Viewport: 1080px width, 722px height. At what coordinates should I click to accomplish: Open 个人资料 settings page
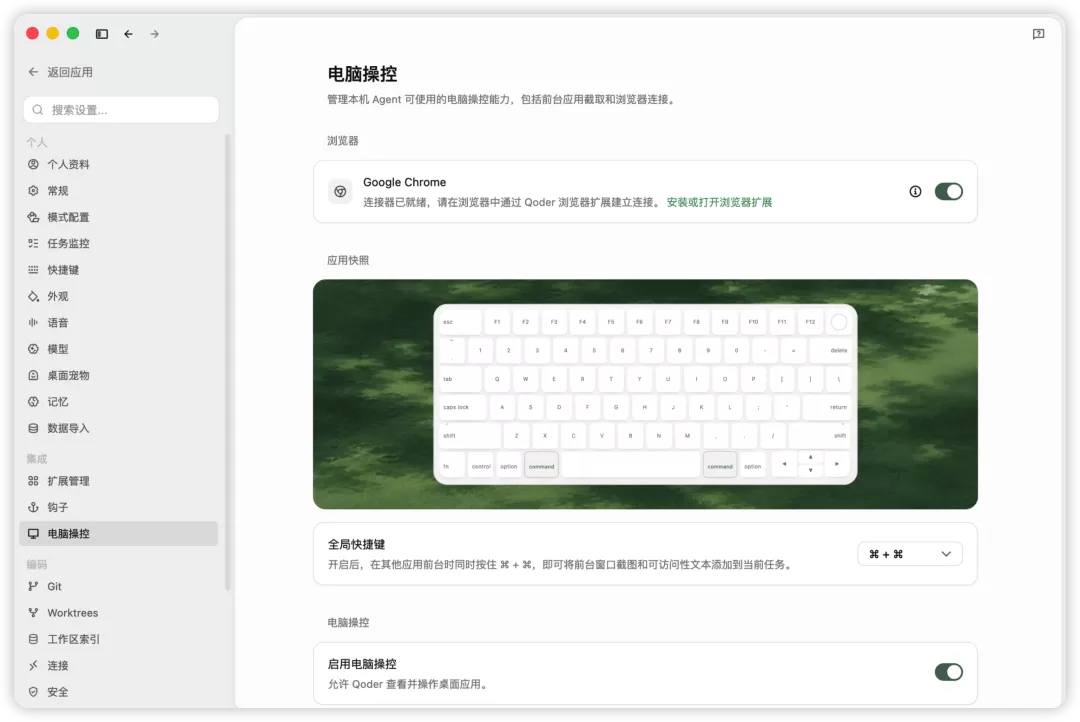(x=118, y=164)
